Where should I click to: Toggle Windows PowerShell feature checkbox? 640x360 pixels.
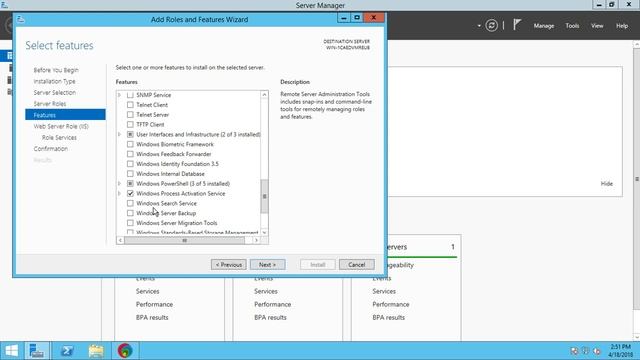(x=130, y=184)
